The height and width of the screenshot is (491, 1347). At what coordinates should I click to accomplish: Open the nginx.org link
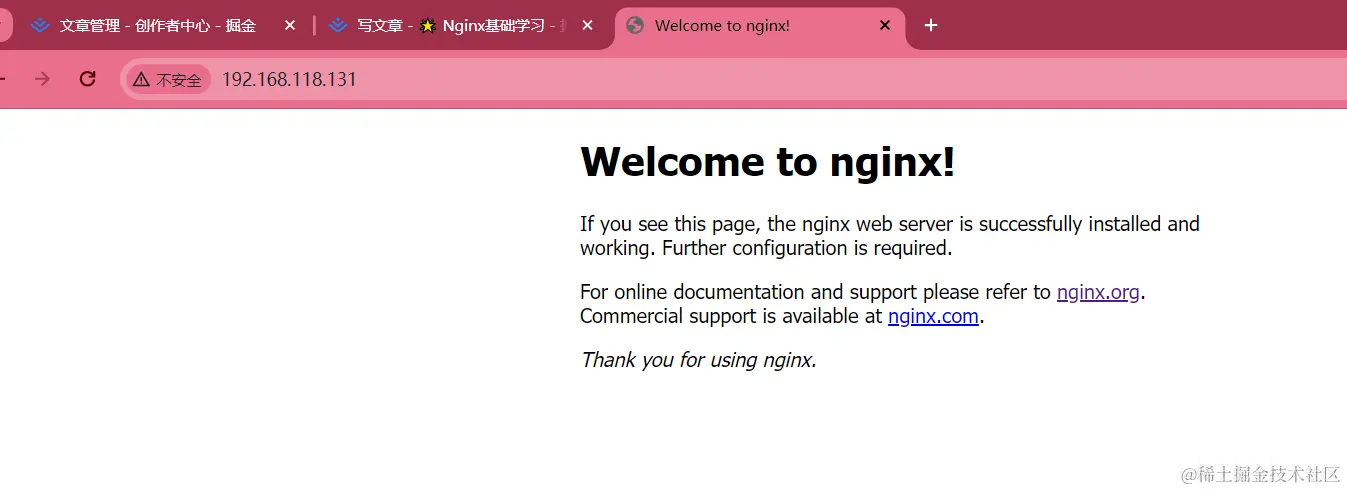click(x=1098, y=293)
